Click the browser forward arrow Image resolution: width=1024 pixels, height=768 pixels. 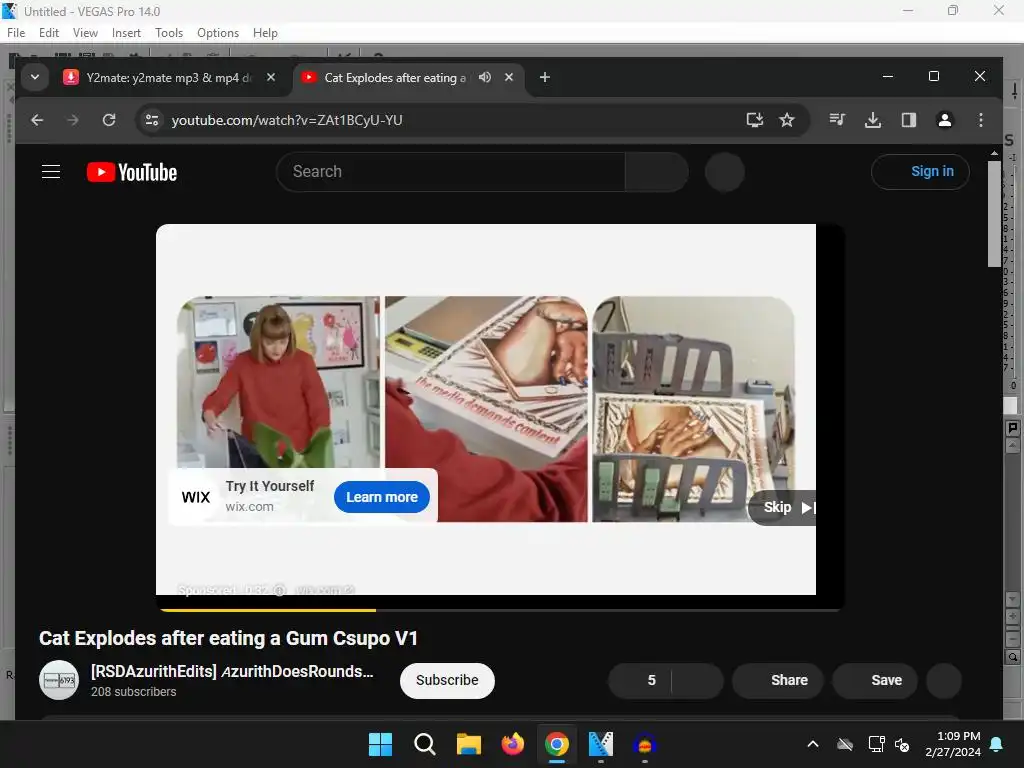pos(73,120)
